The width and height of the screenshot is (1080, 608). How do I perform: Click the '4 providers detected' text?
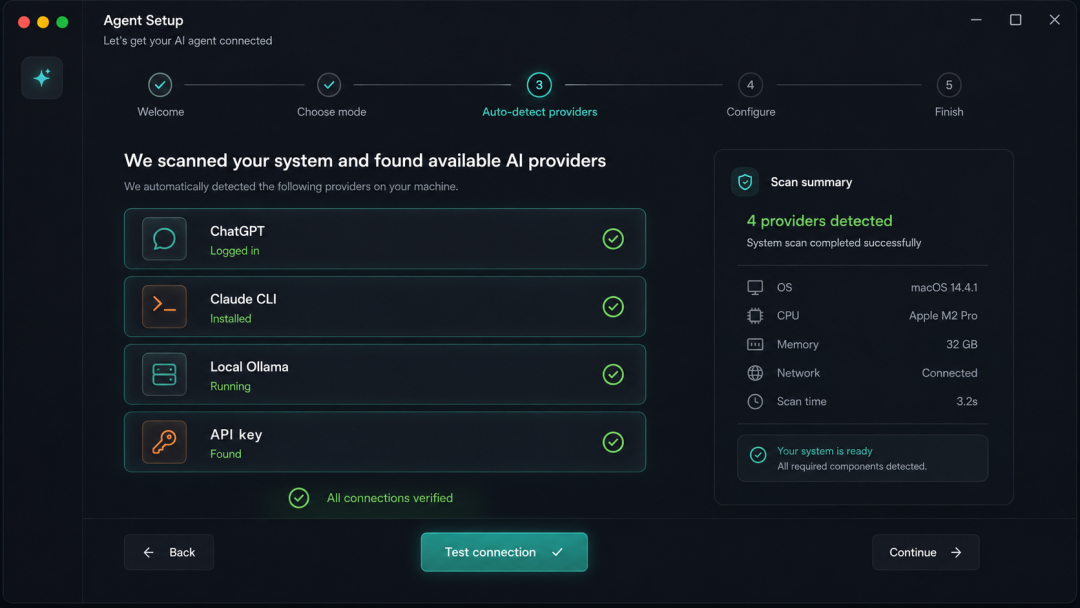pos(820,221)
